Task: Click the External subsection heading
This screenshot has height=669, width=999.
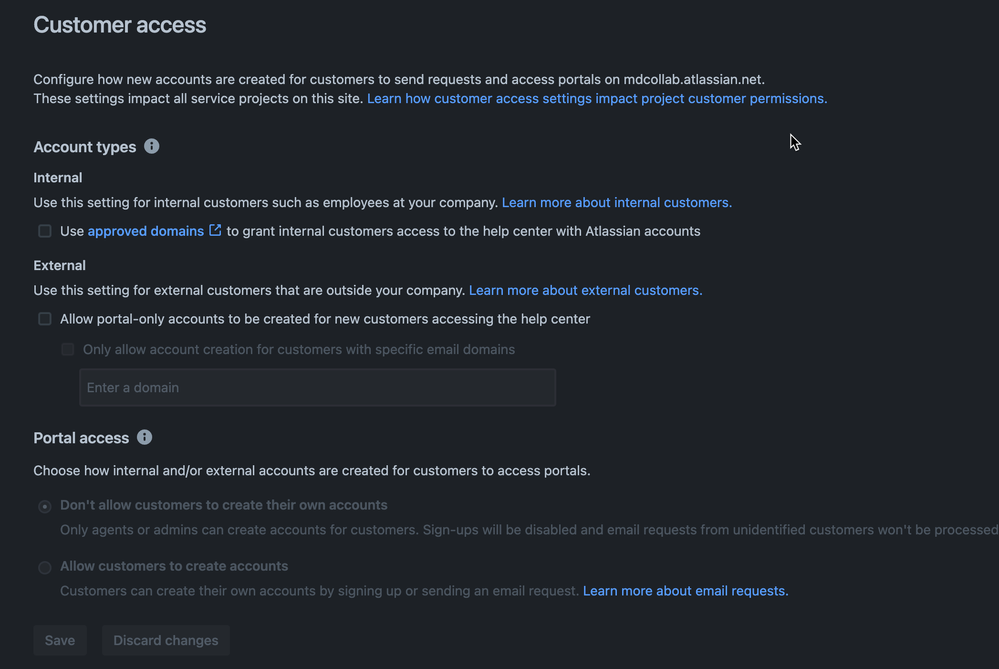Action: pos(60,265)
